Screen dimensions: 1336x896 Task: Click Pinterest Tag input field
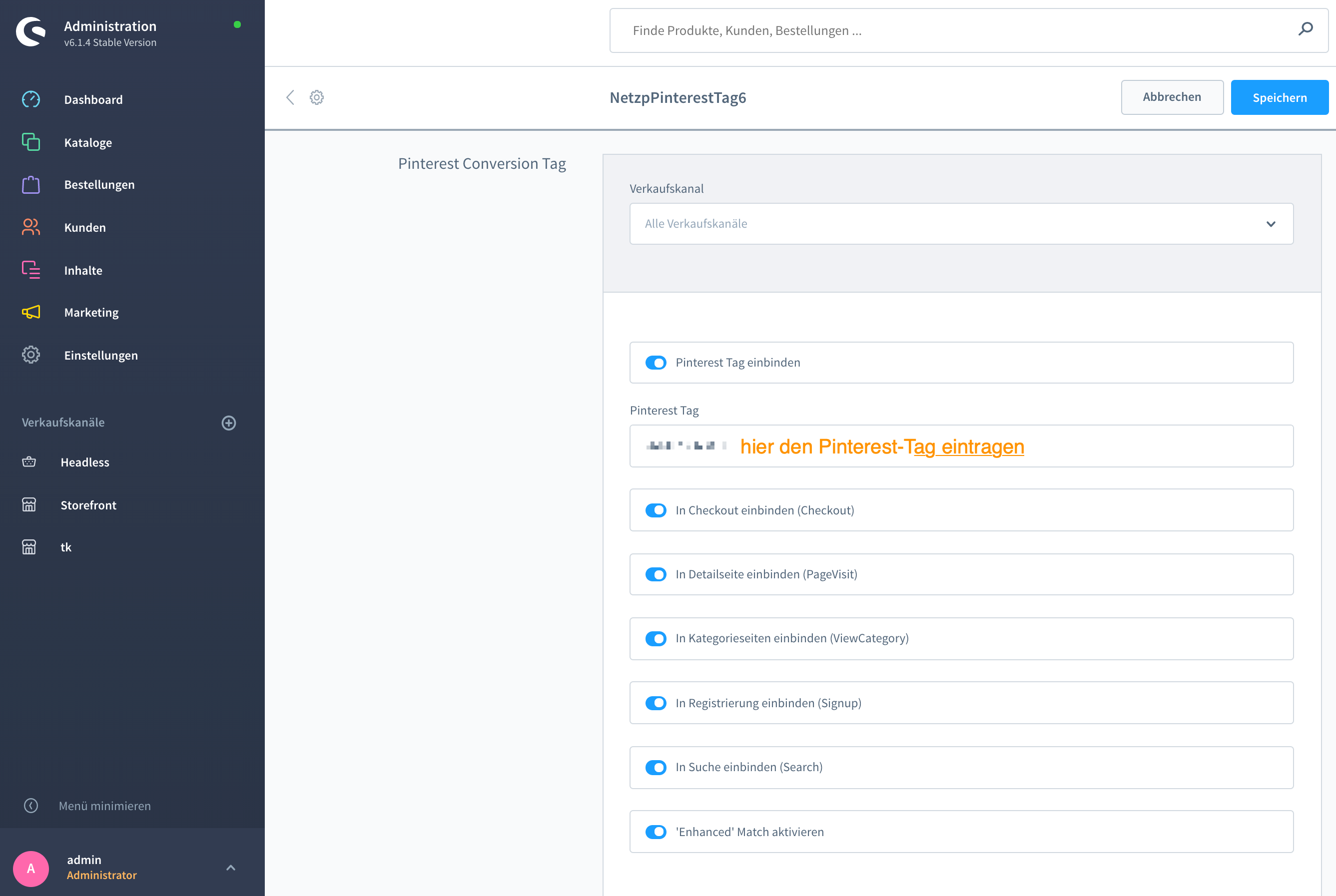(960, 446)
